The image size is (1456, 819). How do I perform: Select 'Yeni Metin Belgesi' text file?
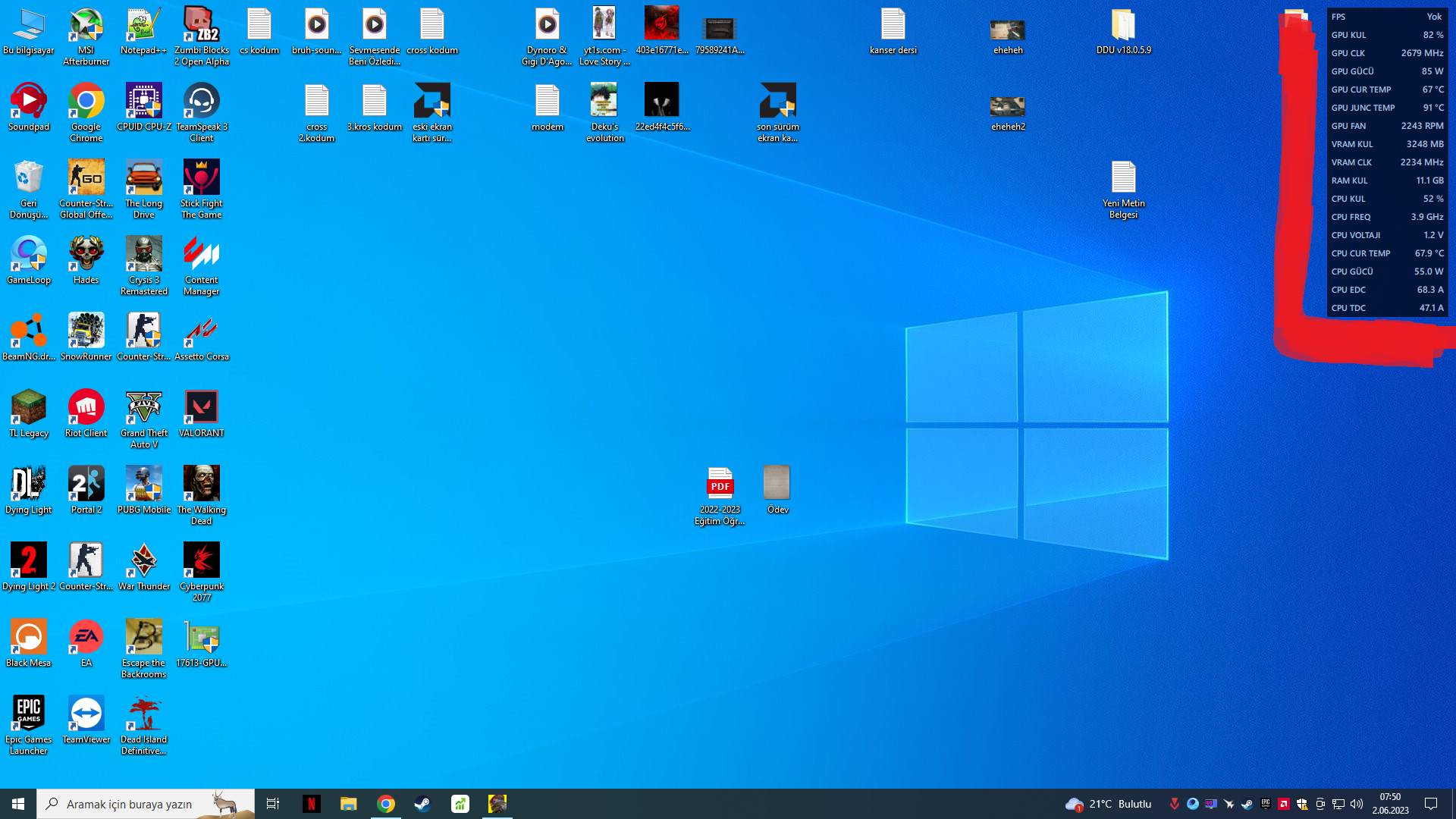(x=1124, y=189)
